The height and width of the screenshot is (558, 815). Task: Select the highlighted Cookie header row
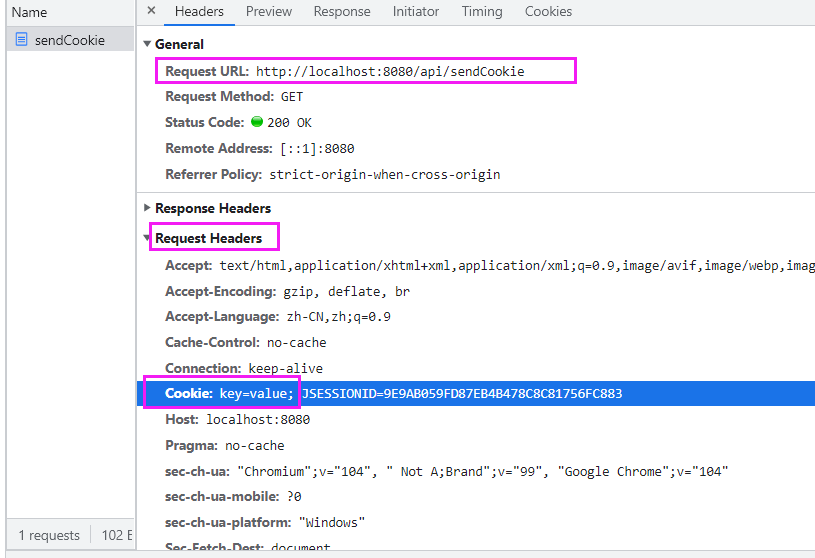point(475,393)
